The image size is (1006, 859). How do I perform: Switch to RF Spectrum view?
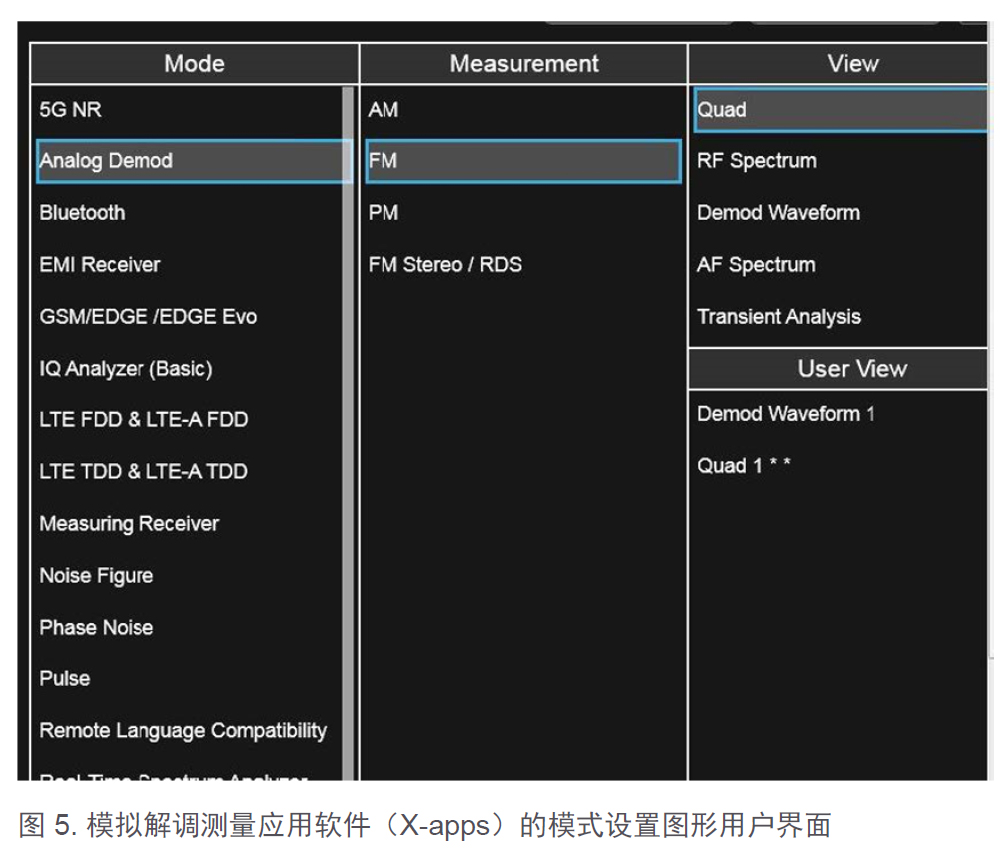pos(757,161)
